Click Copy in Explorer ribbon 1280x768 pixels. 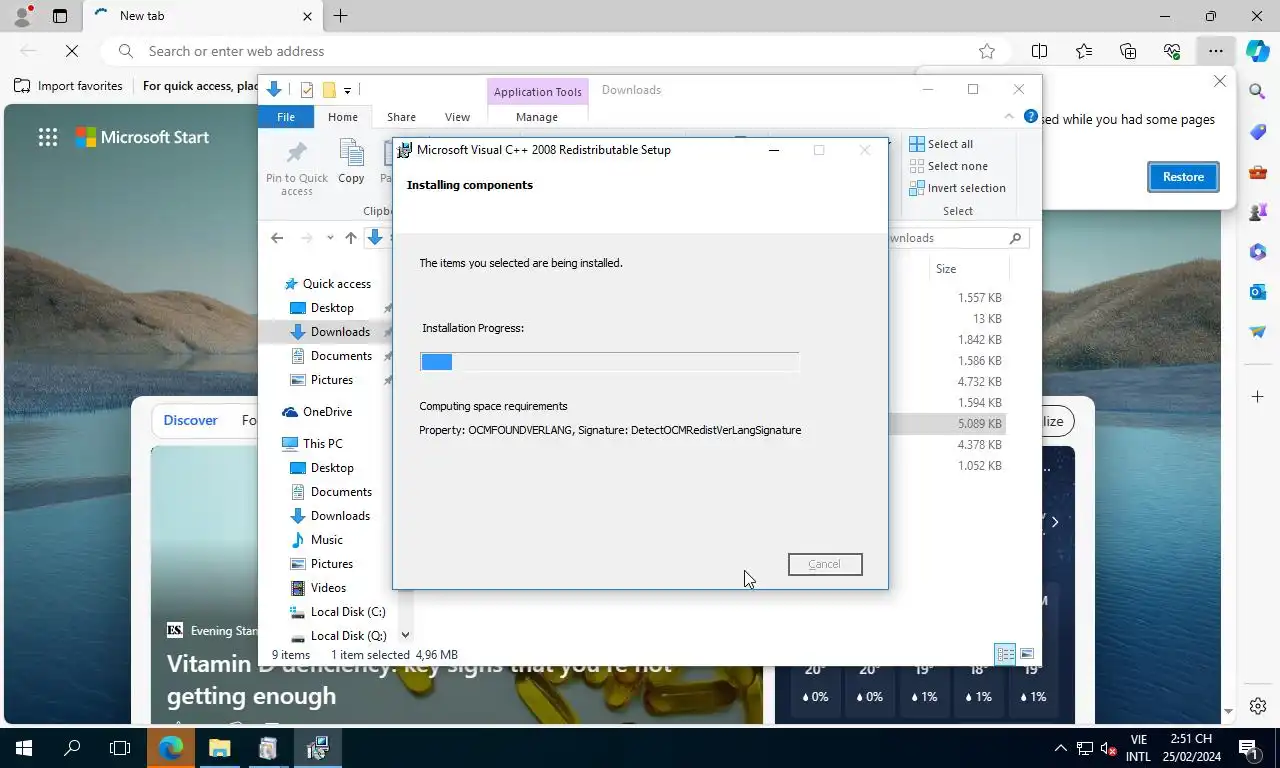click(x=351, y=162)
